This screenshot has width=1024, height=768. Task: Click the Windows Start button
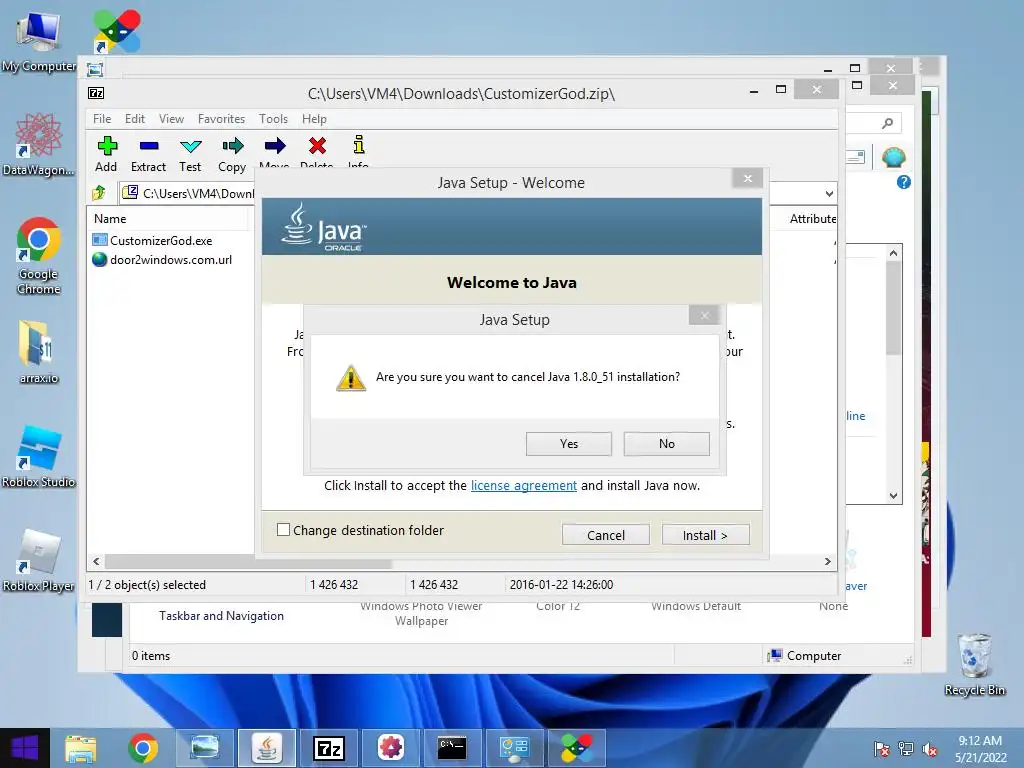[x=25, y=748]
